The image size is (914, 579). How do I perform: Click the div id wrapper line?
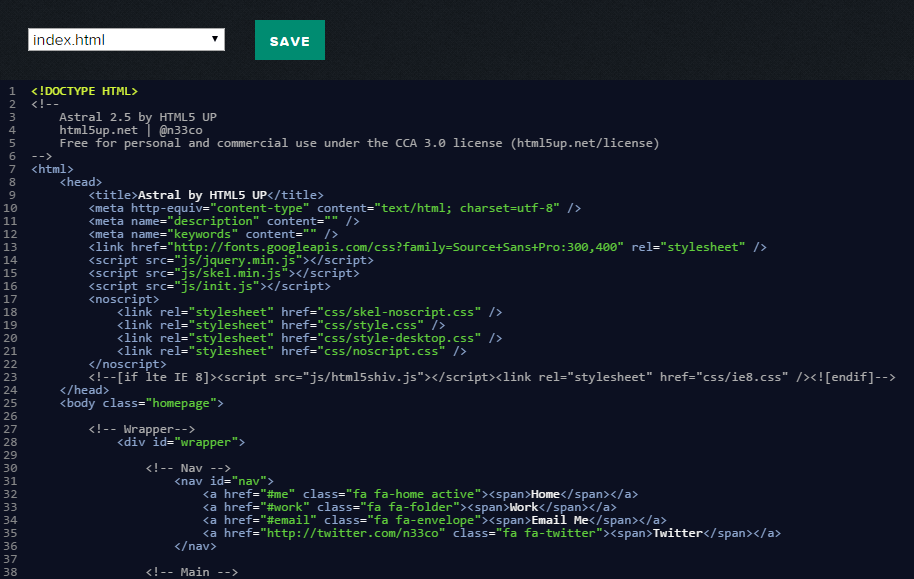tap(181, 442)
